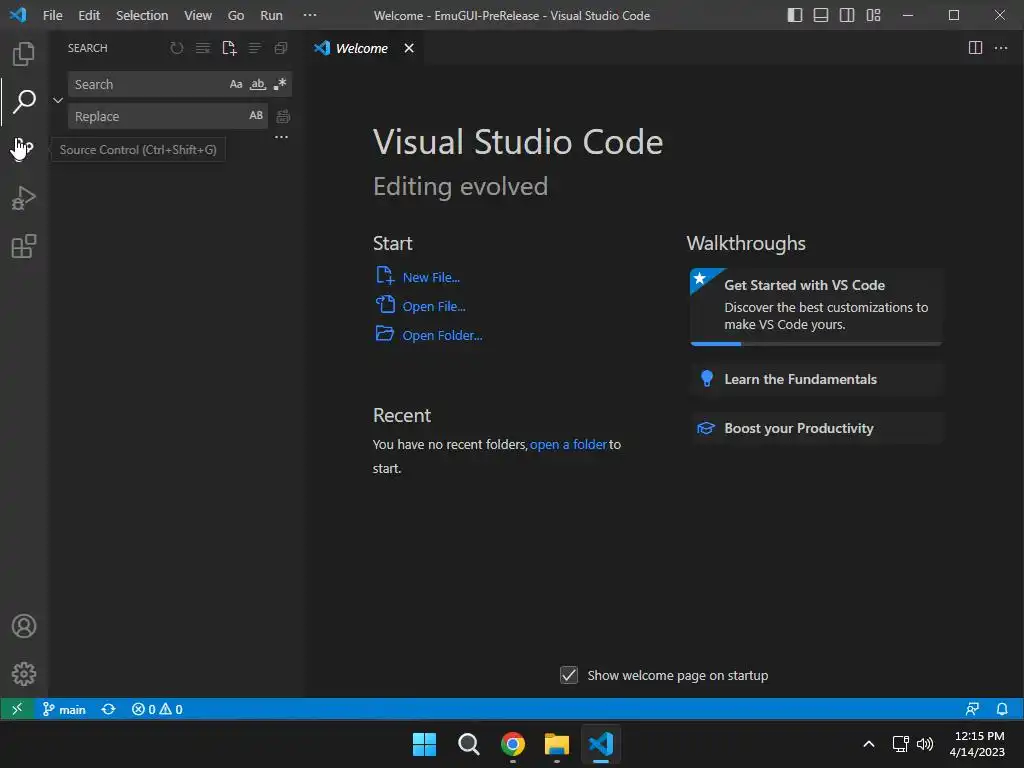Click the Replace All icon
Screen dimensions: 1024x768
click(283, 116)
